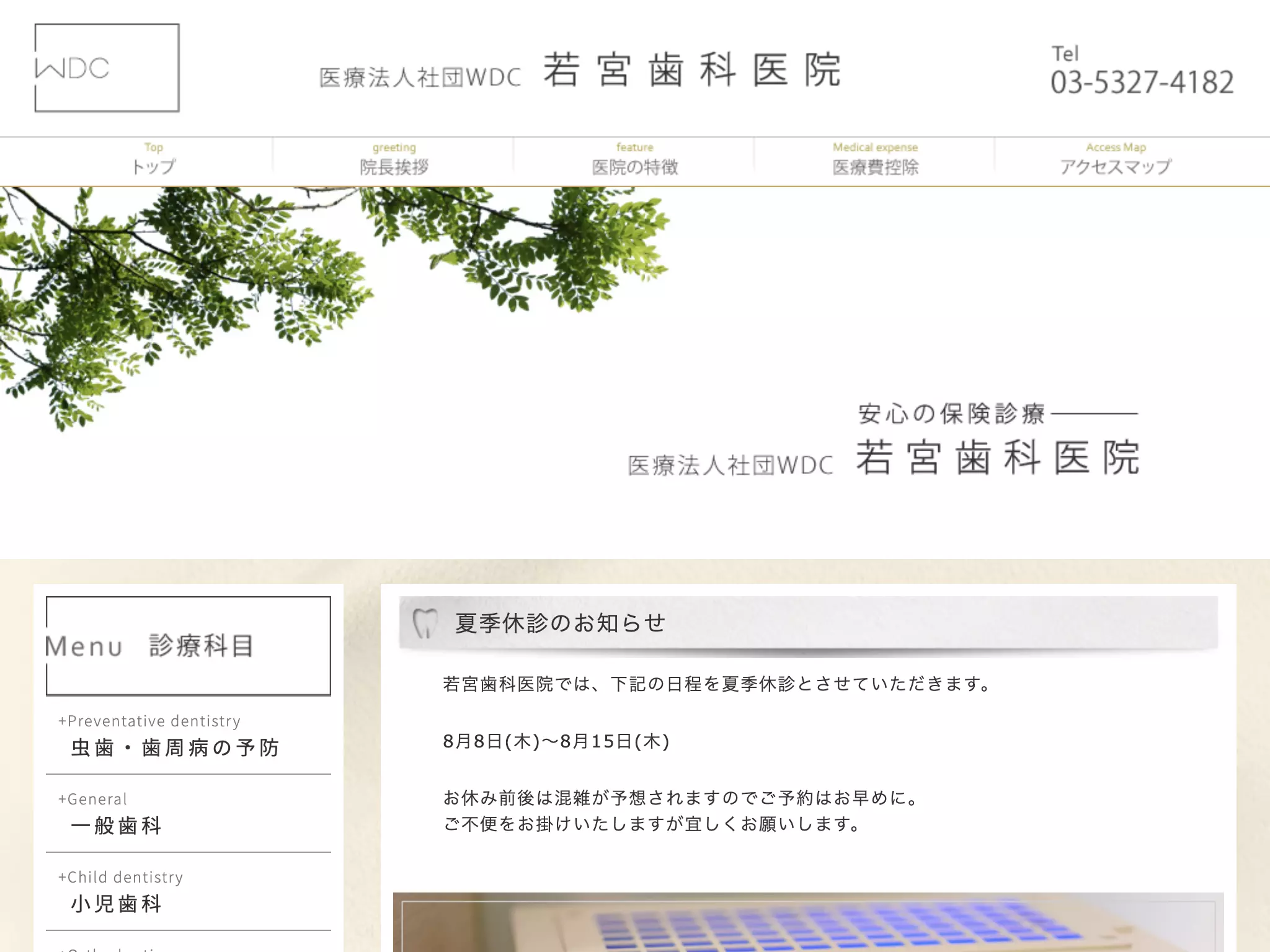
Task: Open the トップ navigation tab
Action: click(154, 159)
